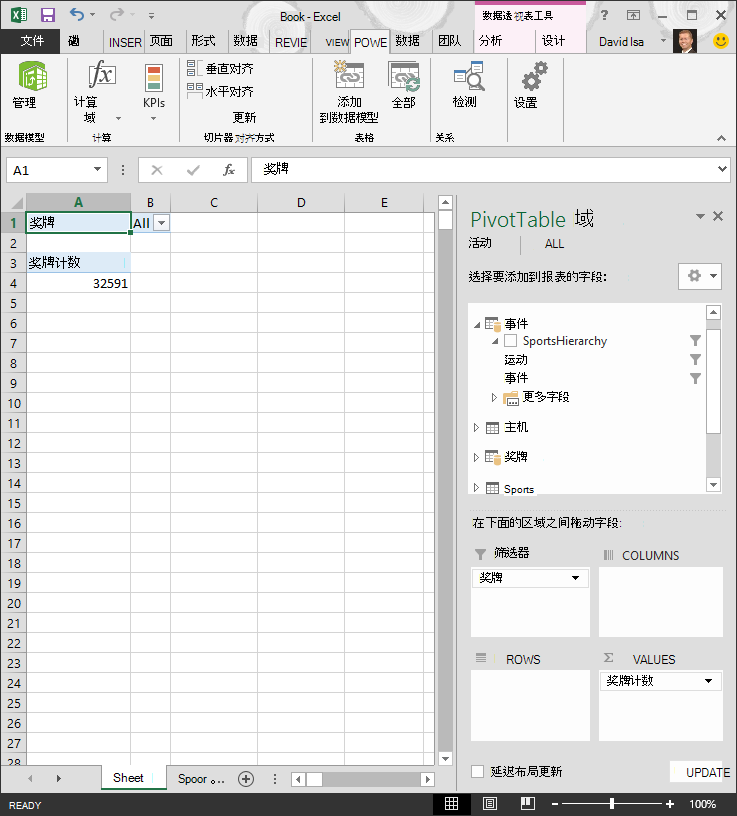This screenshot has width=737, height=816.
Task: Click the Insert Function fx icon in formula bar
Action: click(228, 170)
